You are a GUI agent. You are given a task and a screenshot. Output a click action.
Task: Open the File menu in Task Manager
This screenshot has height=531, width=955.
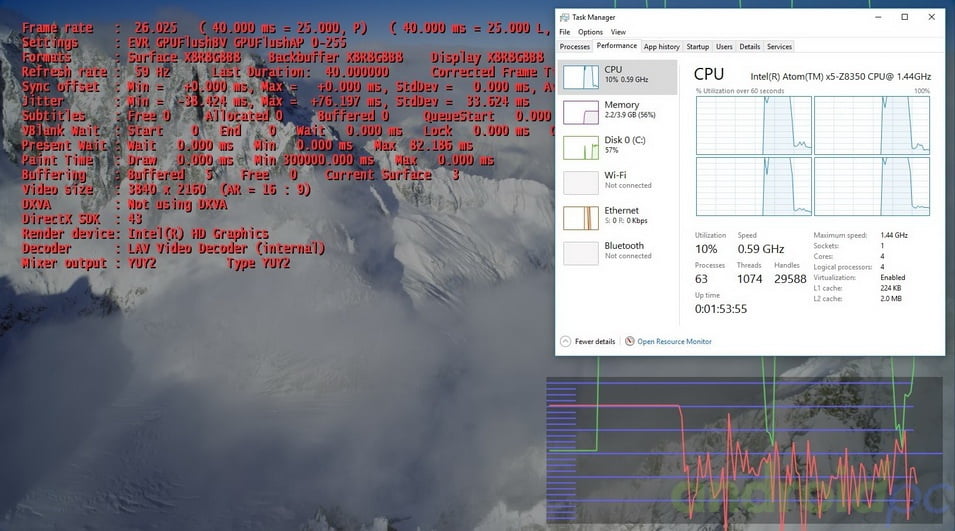(565, 32)
